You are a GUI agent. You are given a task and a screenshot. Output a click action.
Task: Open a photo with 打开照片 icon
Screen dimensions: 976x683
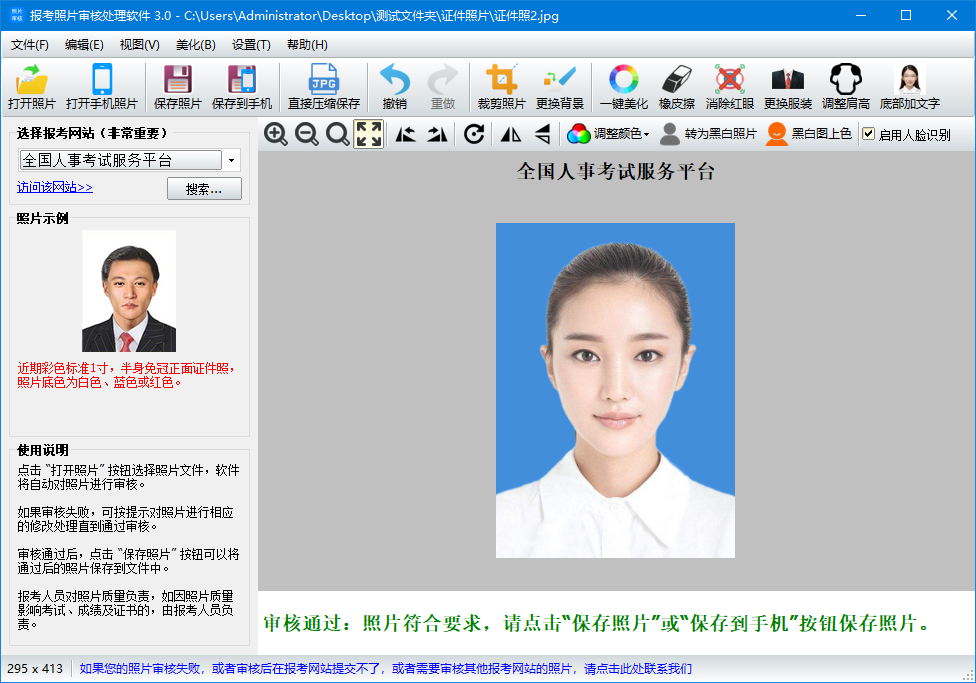(x=32, y=87)
